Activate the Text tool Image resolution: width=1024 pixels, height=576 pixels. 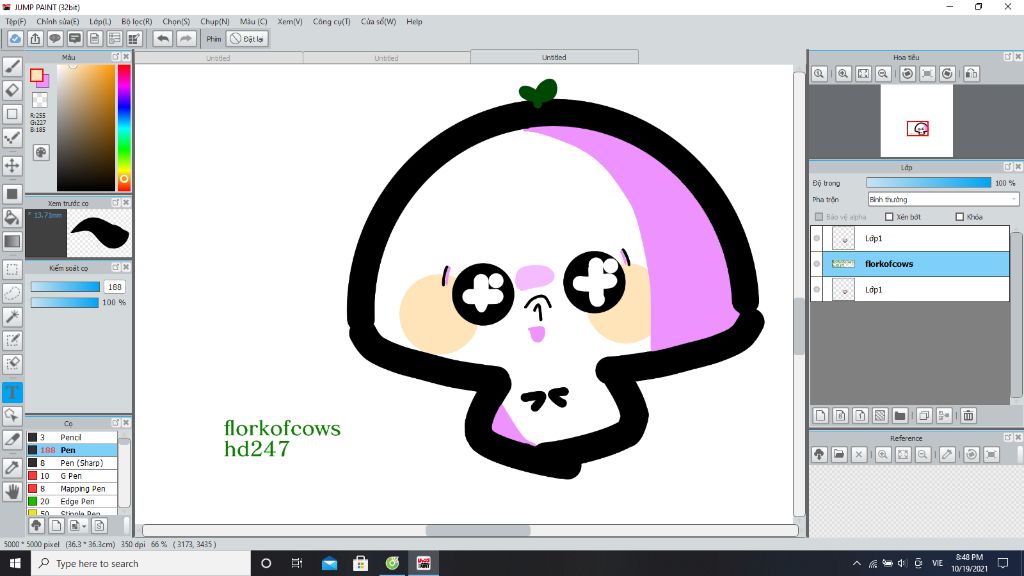pyautogui.click(x=12, y=392)
